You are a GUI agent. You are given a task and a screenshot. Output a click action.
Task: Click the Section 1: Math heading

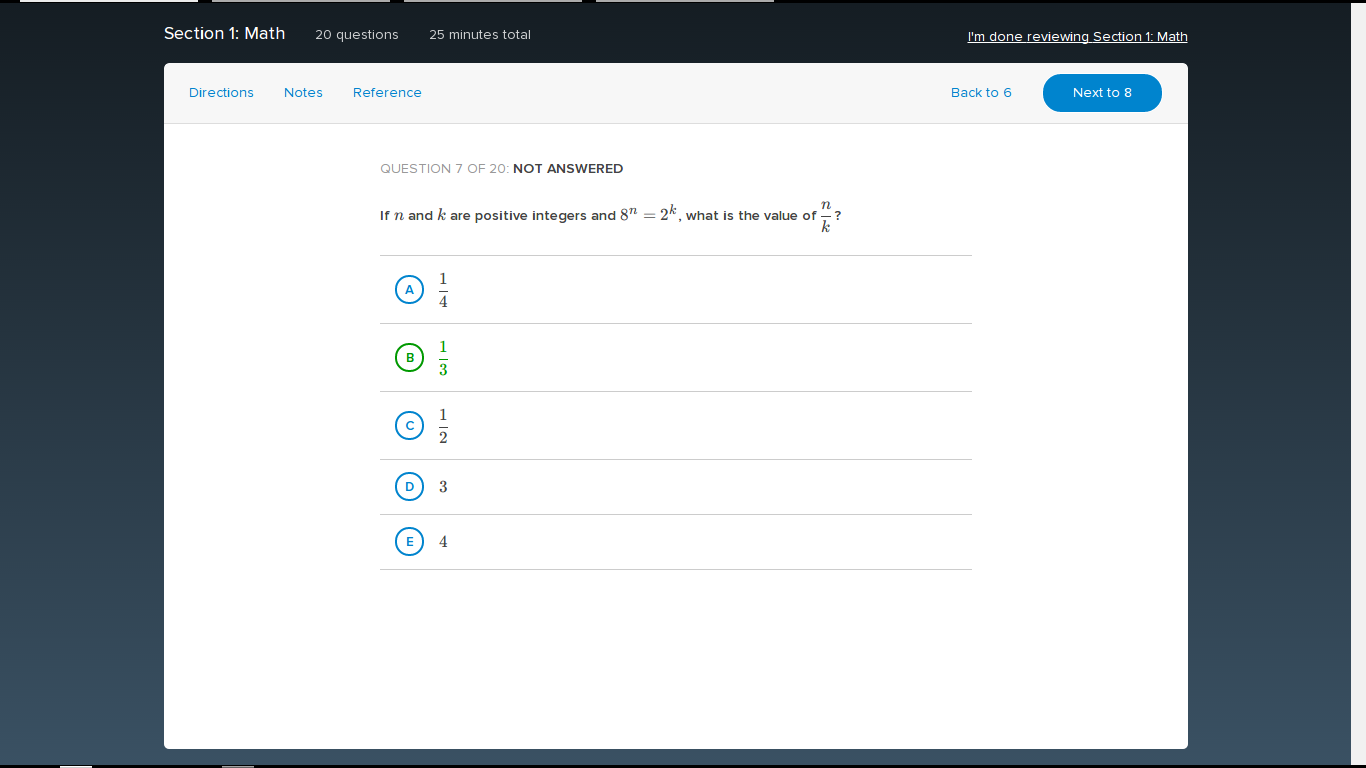[224, 34]
